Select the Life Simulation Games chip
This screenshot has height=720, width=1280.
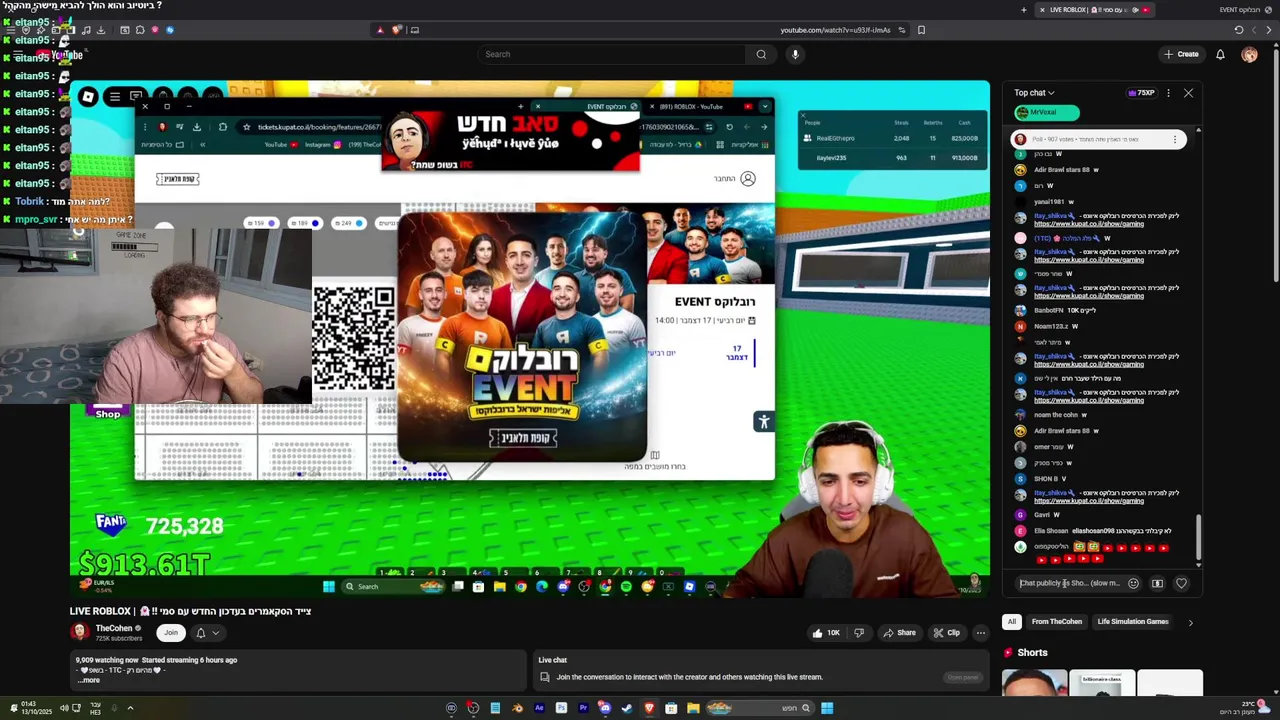tap(1133, 622)
